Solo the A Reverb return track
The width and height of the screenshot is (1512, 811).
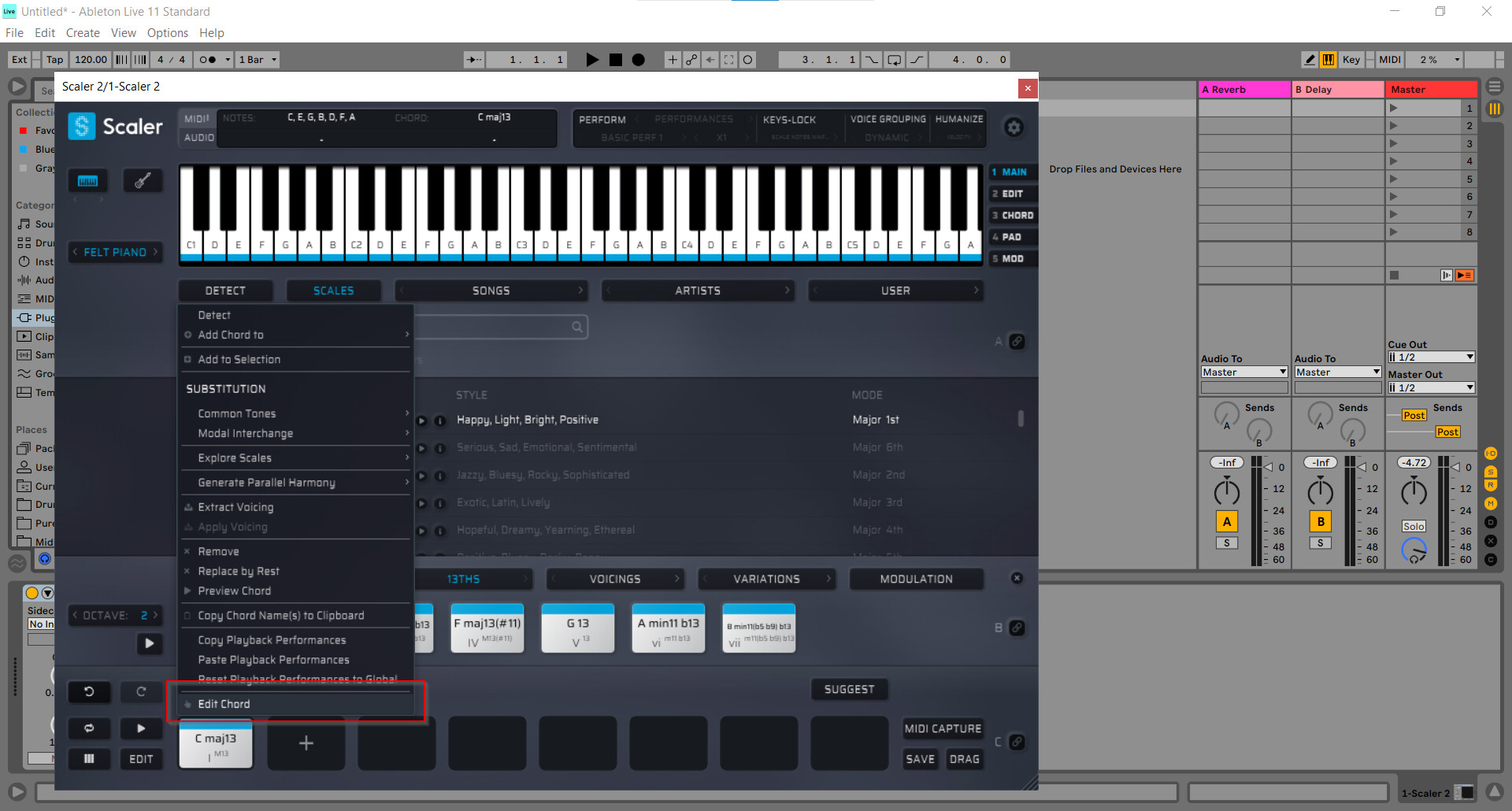[x=1226, y=543]
